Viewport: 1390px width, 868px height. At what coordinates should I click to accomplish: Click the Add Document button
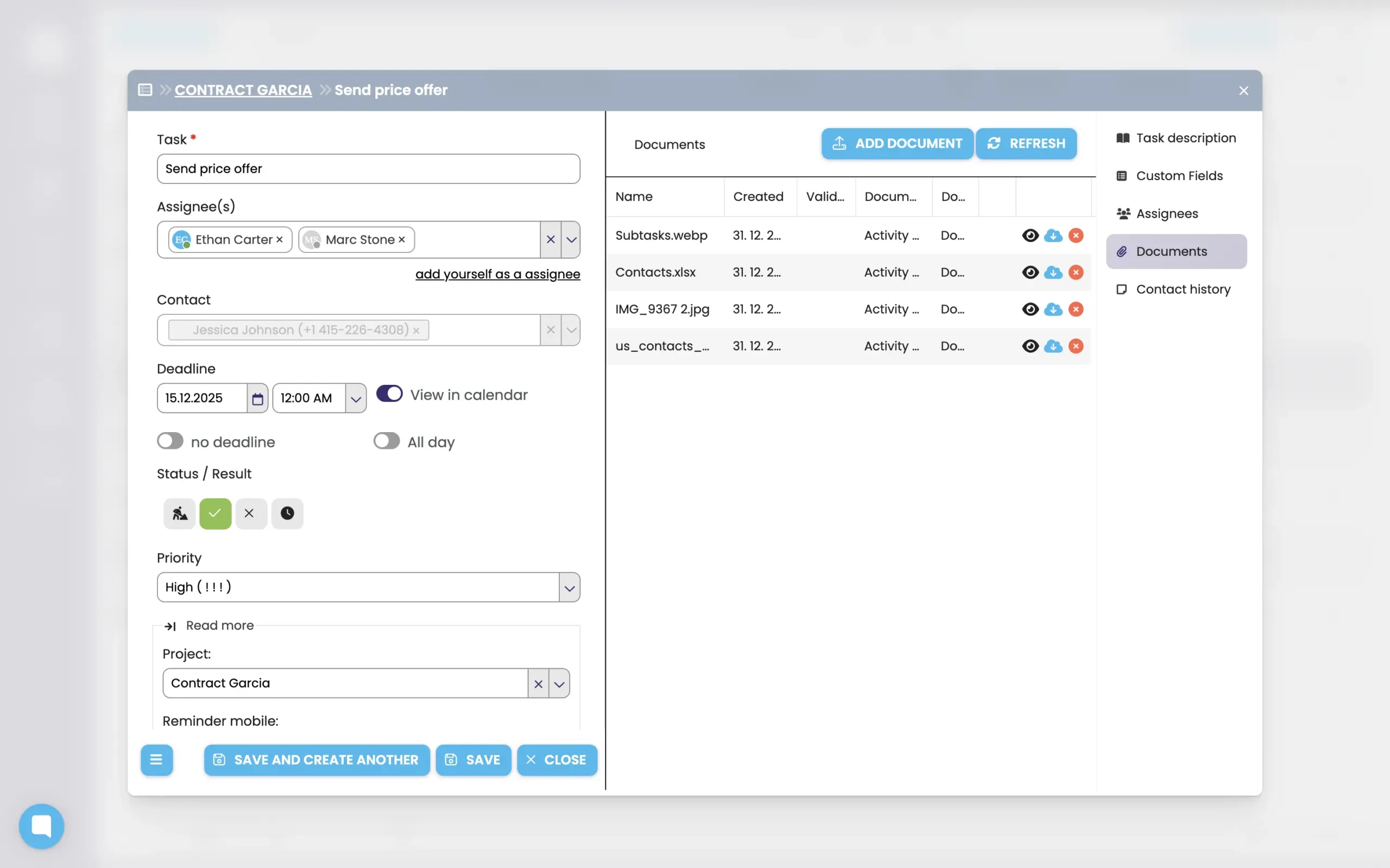coord(897,143)
